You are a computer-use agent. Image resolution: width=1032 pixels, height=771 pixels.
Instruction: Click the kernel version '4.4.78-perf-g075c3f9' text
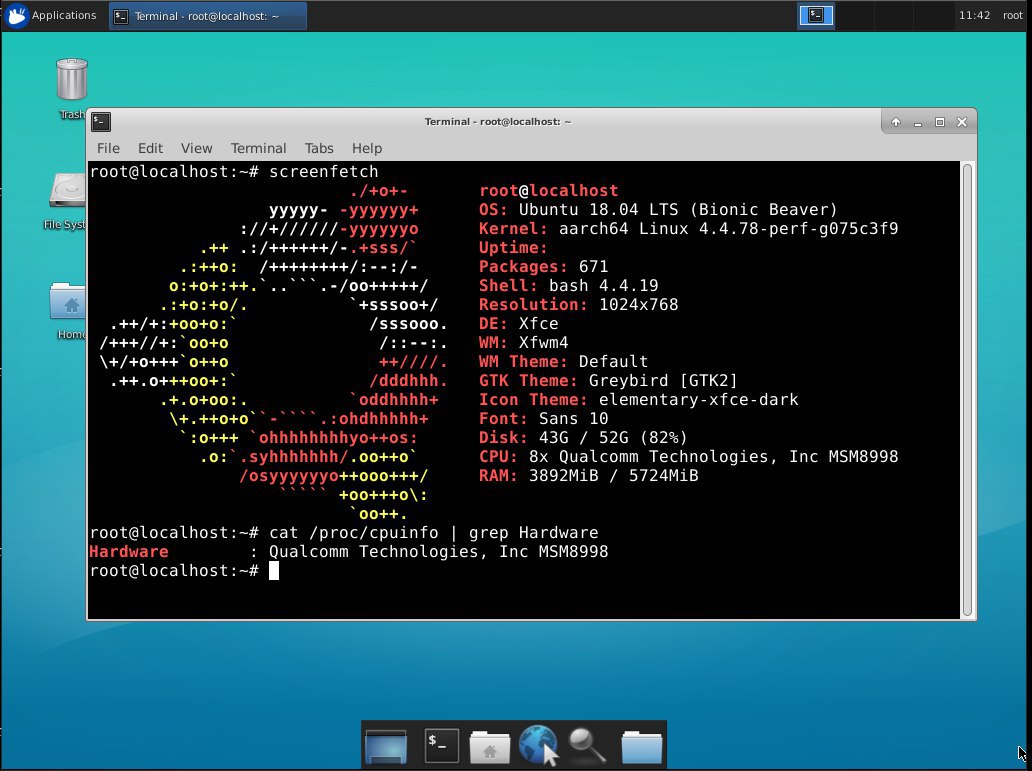click(x=798, y=228)
